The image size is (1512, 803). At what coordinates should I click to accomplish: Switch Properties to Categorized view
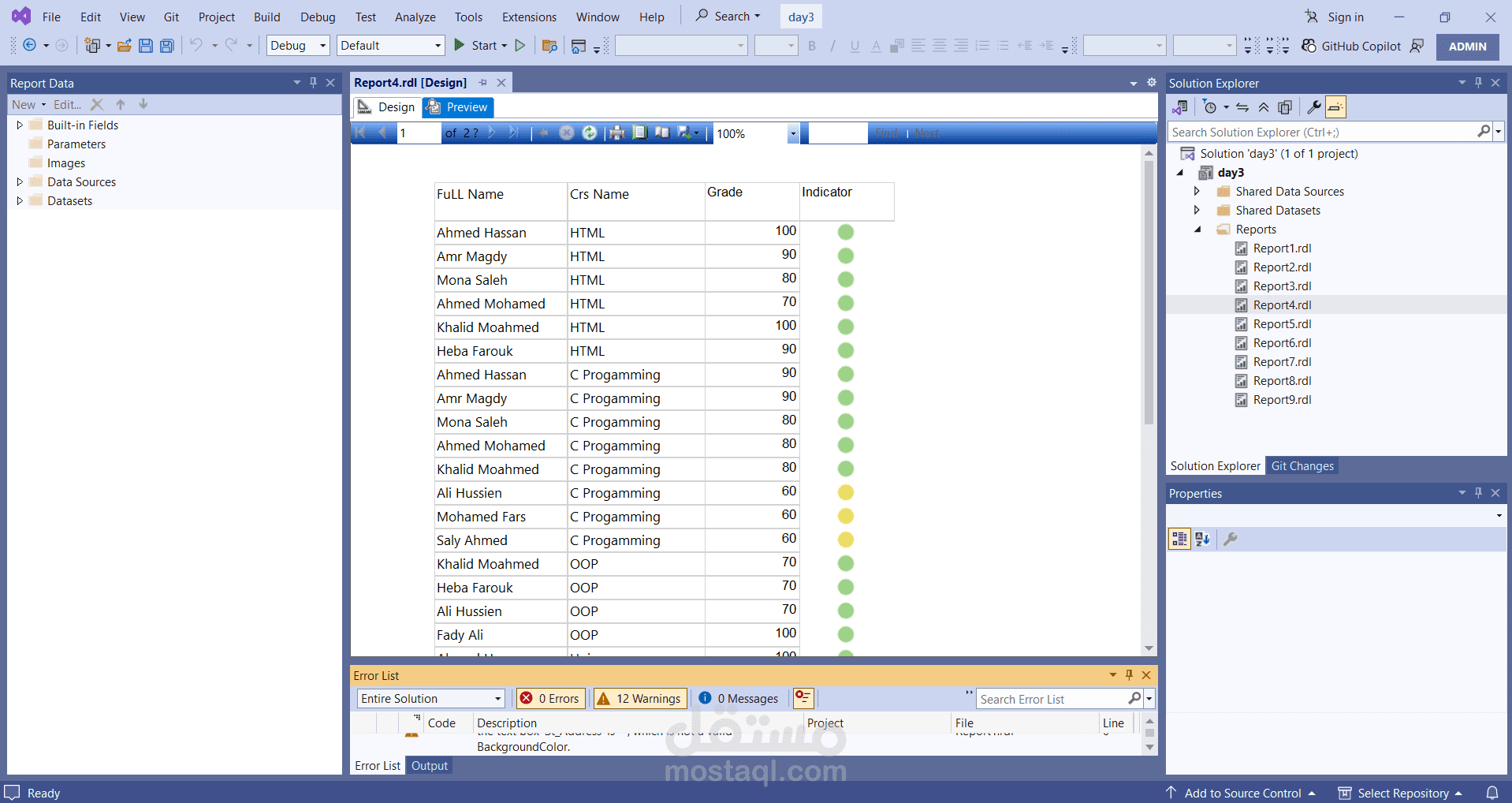pyautogui.click(x=1179, y=539)
